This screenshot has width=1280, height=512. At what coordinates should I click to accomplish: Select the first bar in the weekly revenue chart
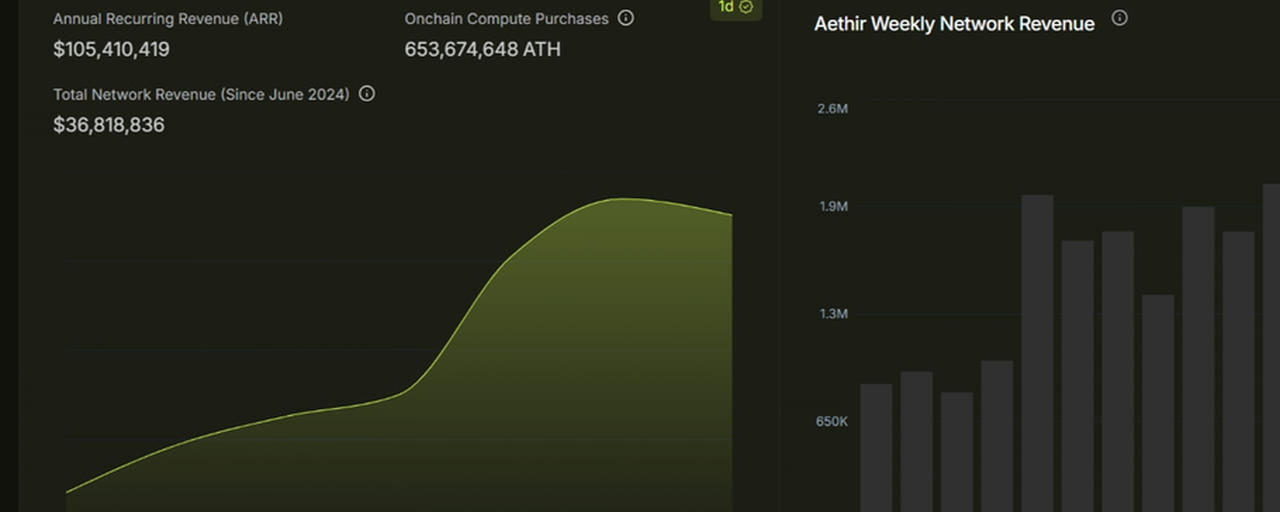click(x=876, y=448)
